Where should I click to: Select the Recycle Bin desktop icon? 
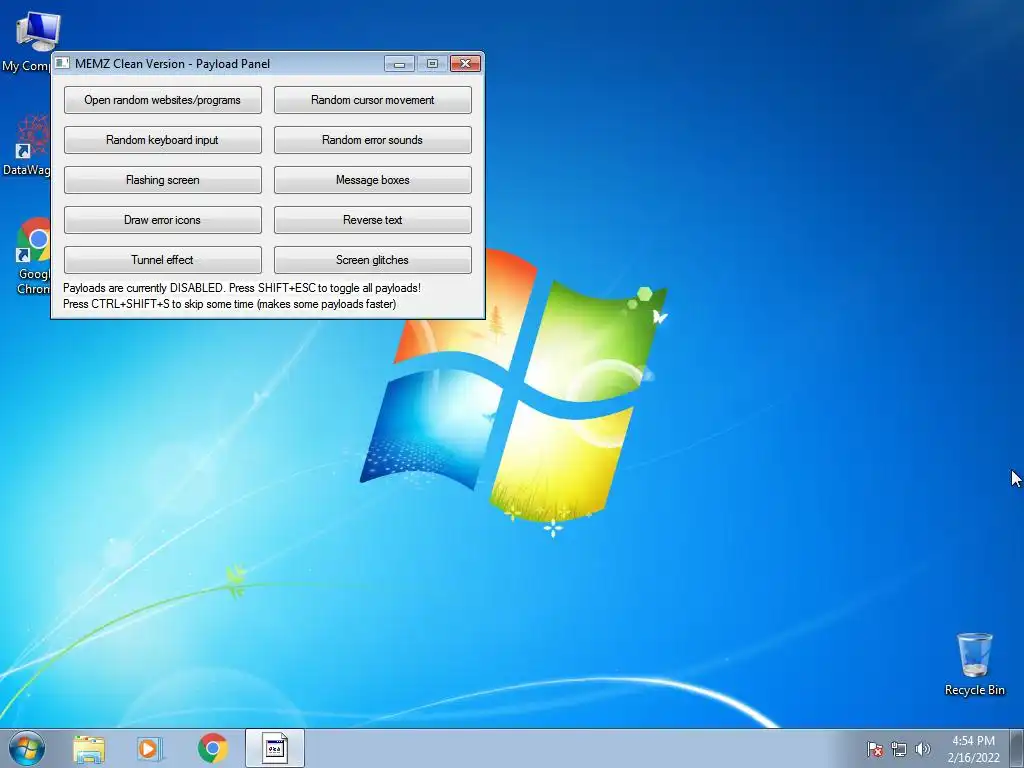974,664
